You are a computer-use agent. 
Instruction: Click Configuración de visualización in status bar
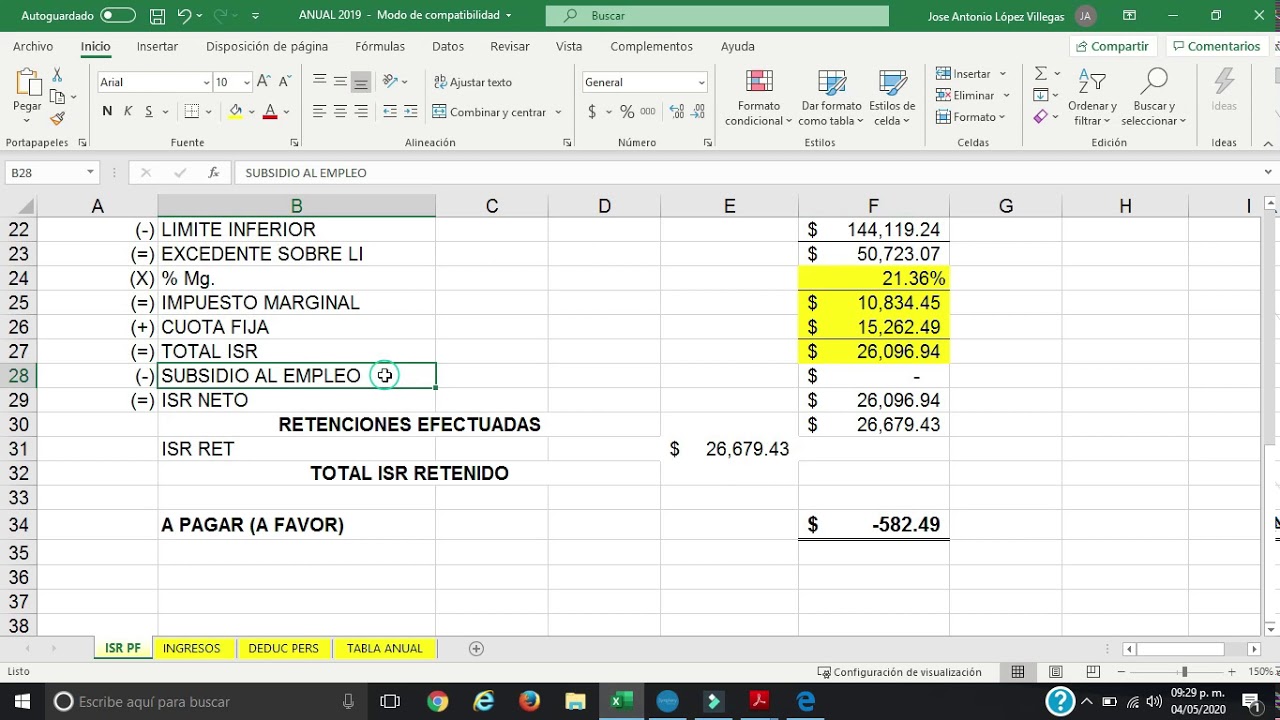click(x=899, y=672)
